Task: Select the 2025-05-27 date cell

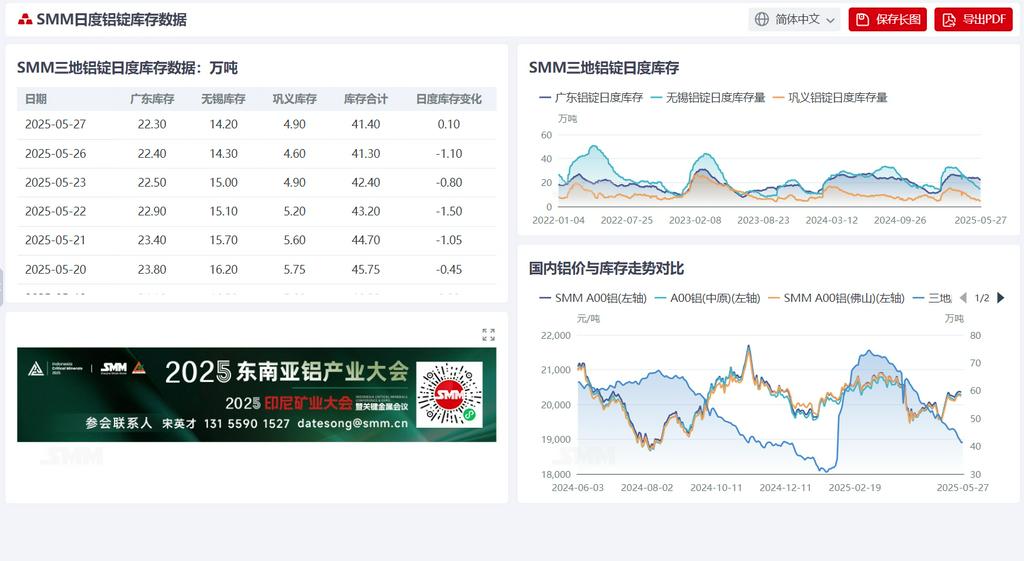Action: [x=56, y=124]
